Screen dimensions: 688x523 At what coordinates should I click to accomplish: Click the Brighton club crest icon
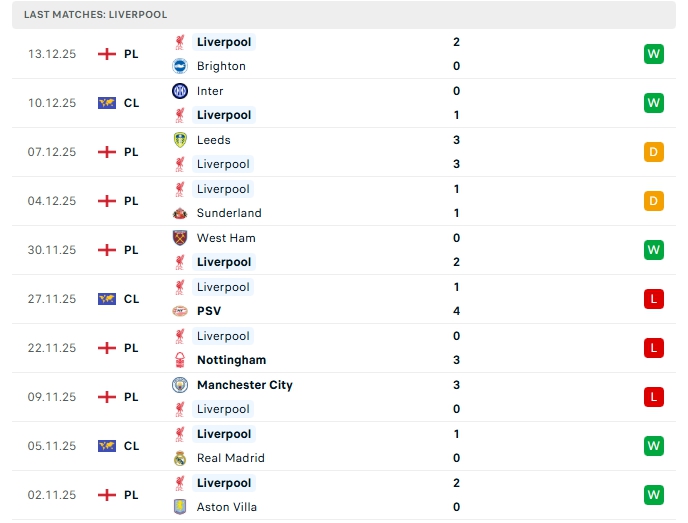[x=180, y=66]
